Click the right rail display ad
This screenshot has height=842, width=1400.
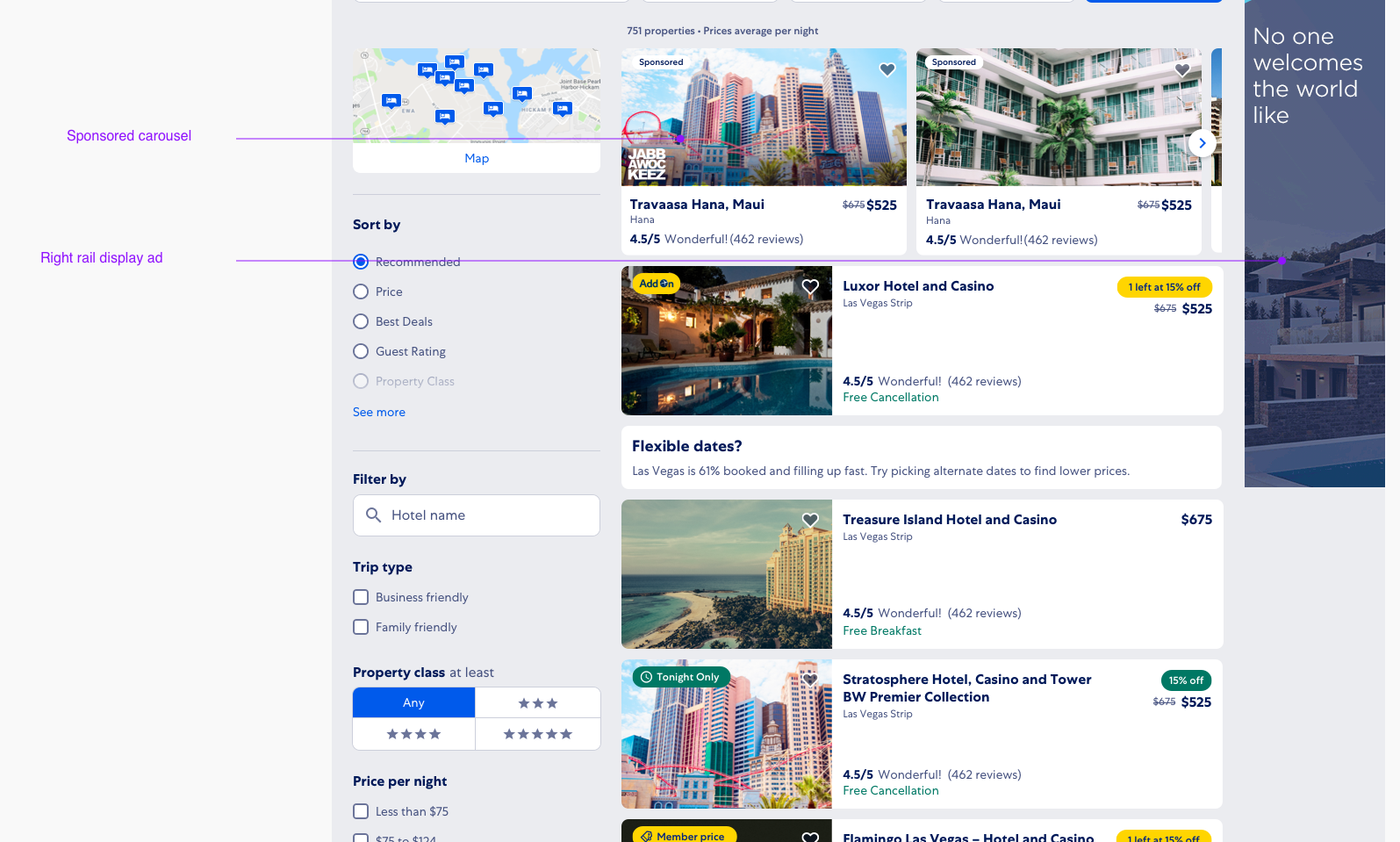pyautogui.click(x=1315, y=243)
